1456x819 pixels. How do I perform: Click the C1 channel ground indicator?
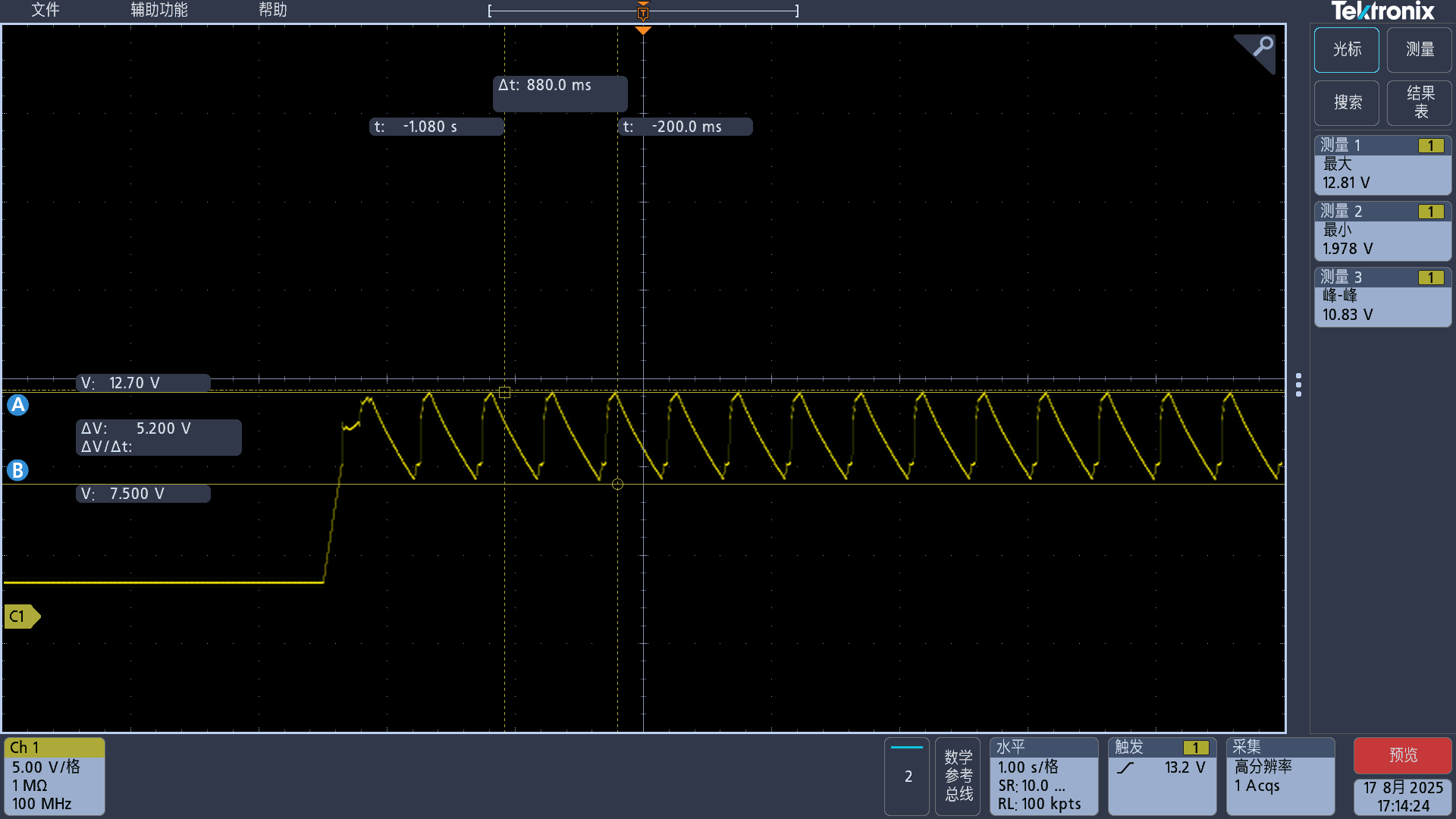pyautogui.click(x=21, y=617)
